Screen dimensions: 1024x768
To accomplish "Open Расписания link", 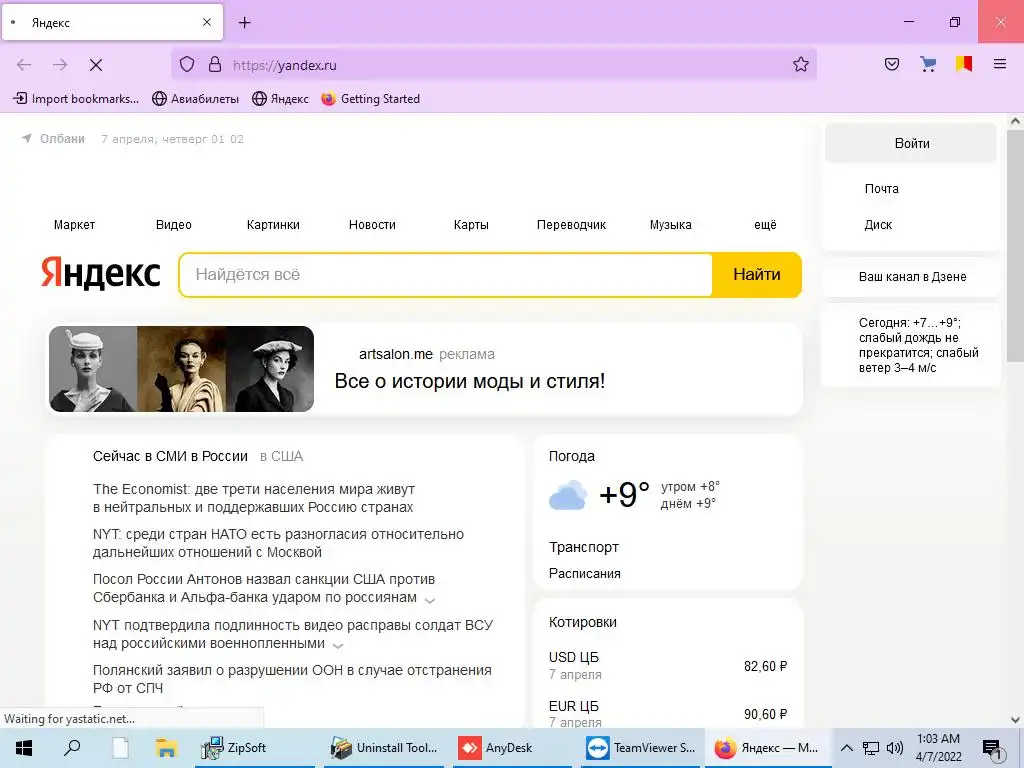I will tap(584, 573).
